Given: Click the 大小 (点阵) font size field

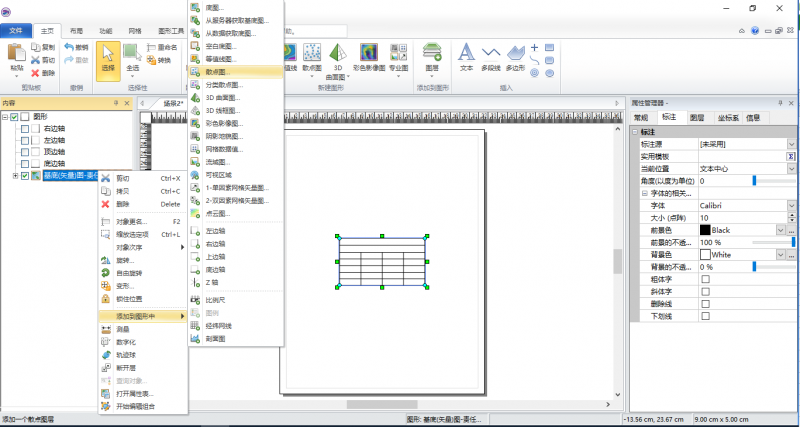Looking at the screenshot, I should 745,217.
